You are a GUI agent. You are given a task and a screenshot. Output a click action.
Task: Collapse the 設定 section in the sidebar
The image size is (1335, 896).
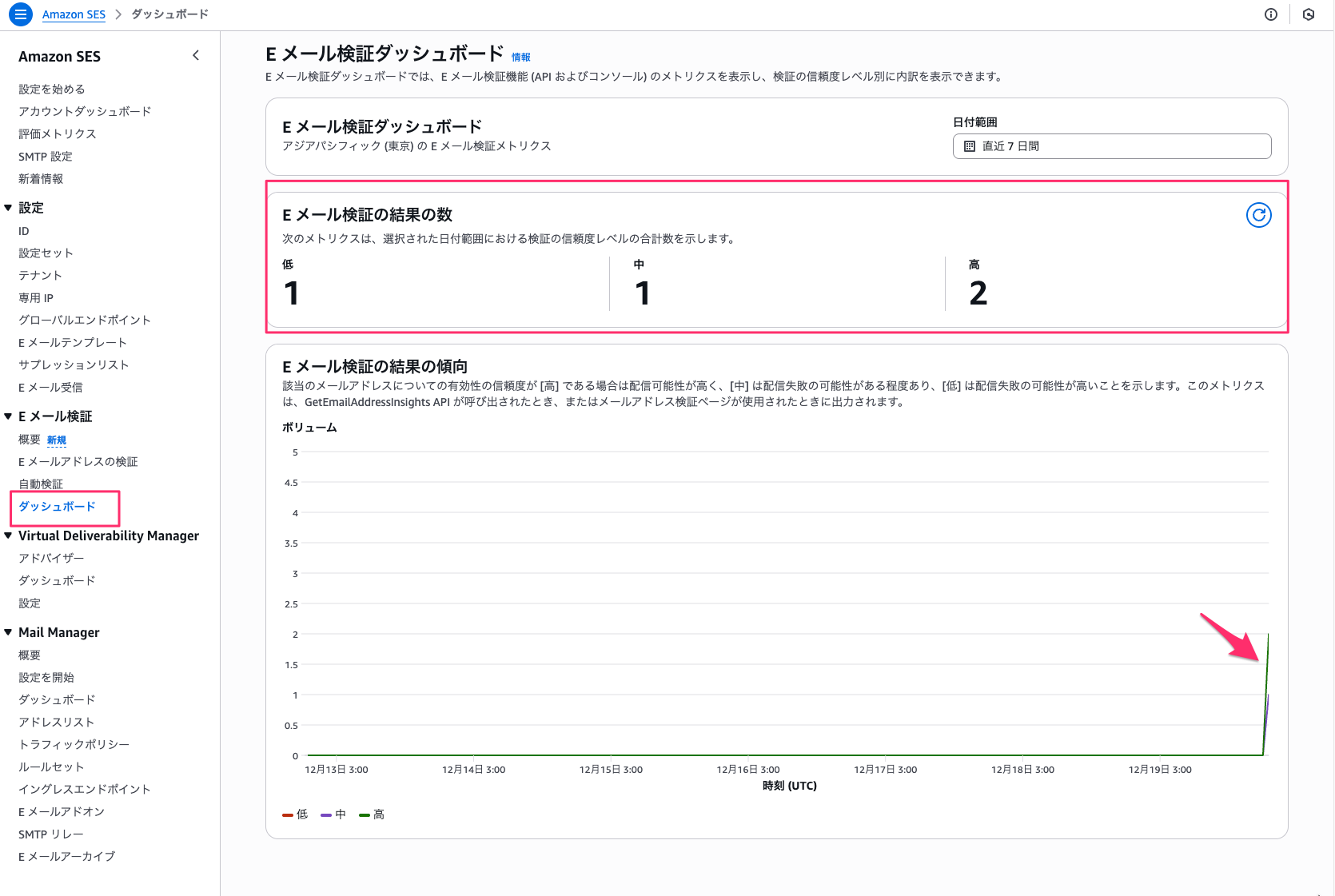click(x=8, y=207)
